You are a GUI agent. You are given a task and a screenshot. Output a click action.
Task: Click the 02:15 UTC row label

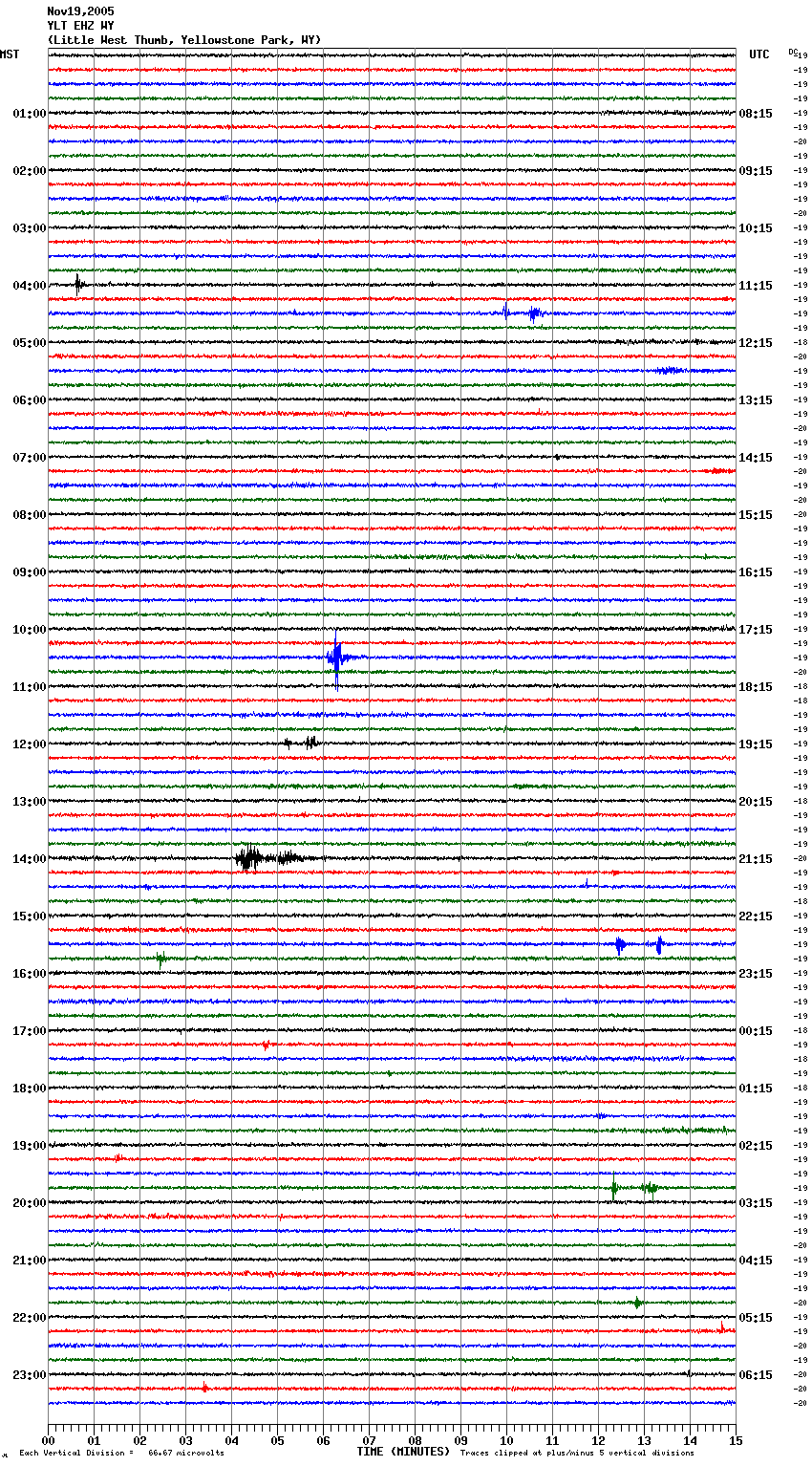[x=756, y=1146]
